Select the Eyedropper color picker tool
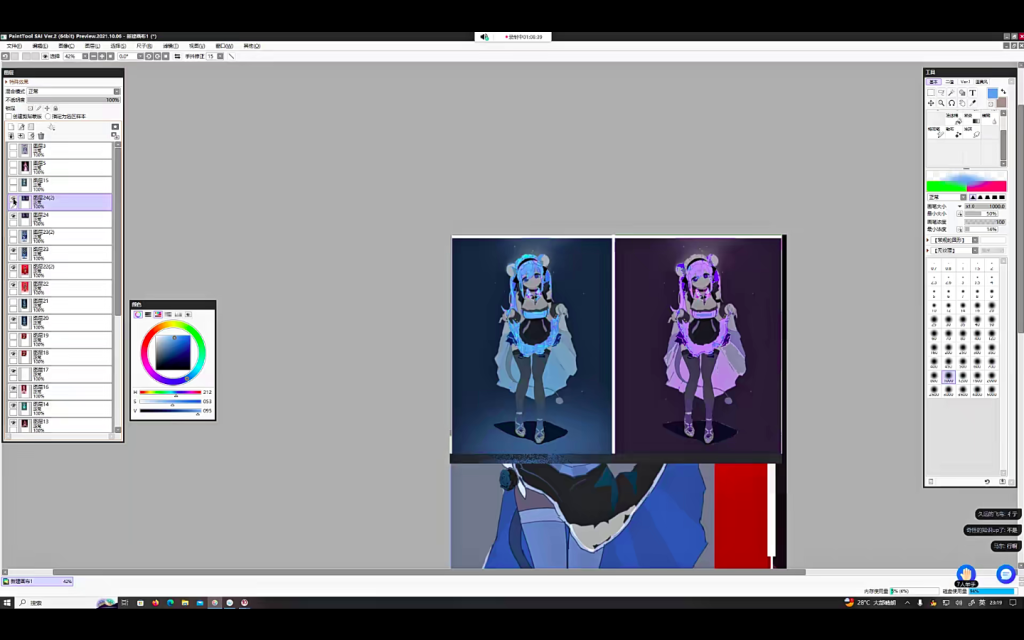Screen dimensions: 1024x640 pyautogui.click(x=972, y=103)
